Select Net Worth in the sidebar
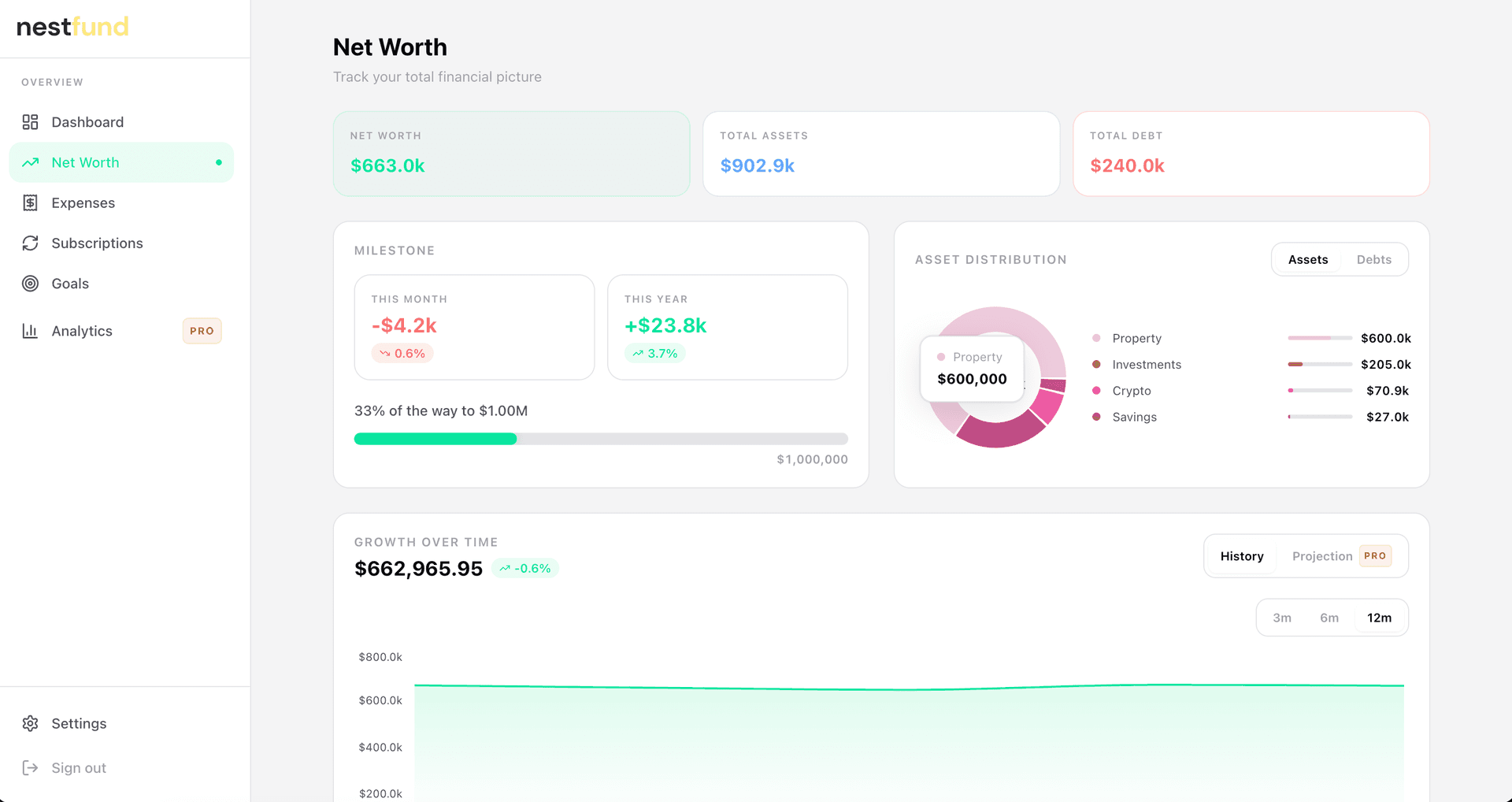The image size is (1512, 802). click(x=121, y=162)
